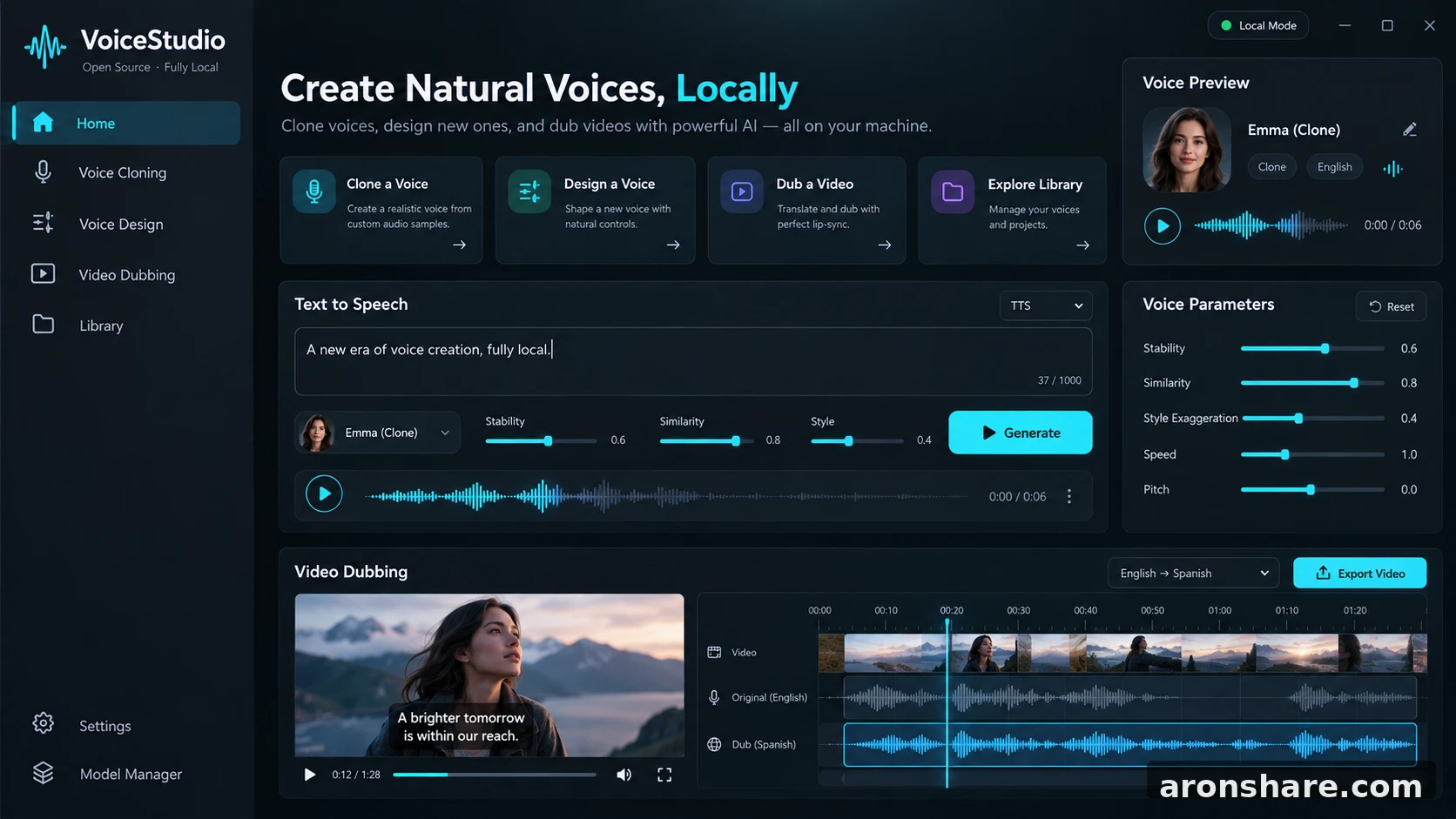Click the fullscreen icon under video preview
1456x819 pixels.
click(x=664, y=775)
